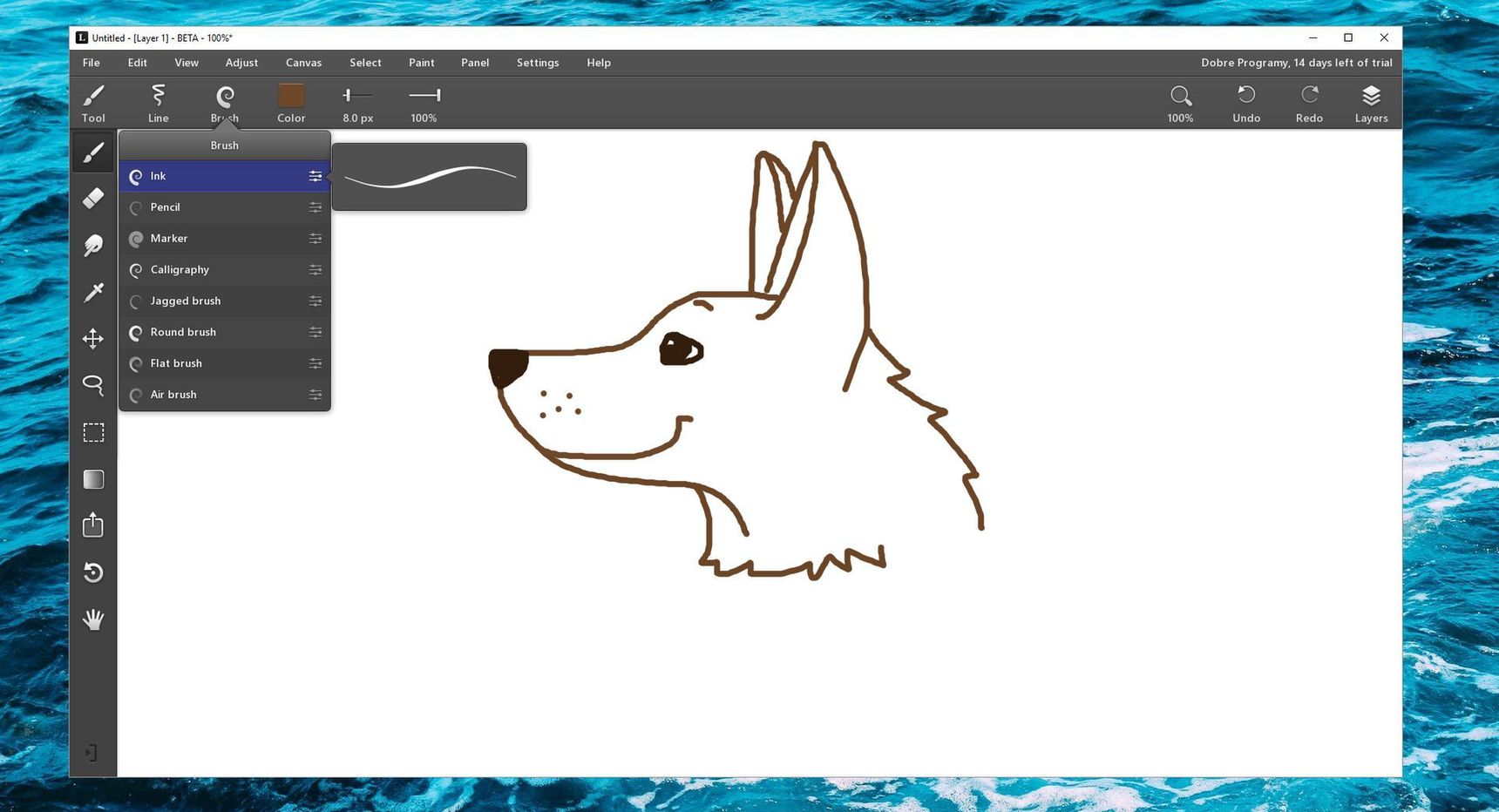
Task: Open the File menu
Action: tap(92, 63)
